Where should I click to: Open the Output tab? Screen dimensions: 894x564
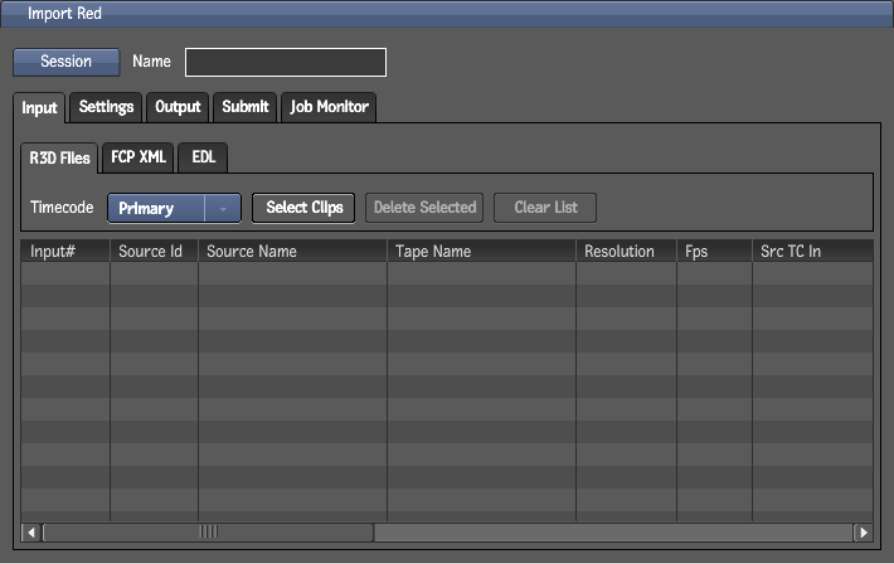pyautogui.click(x=178, y=107)
